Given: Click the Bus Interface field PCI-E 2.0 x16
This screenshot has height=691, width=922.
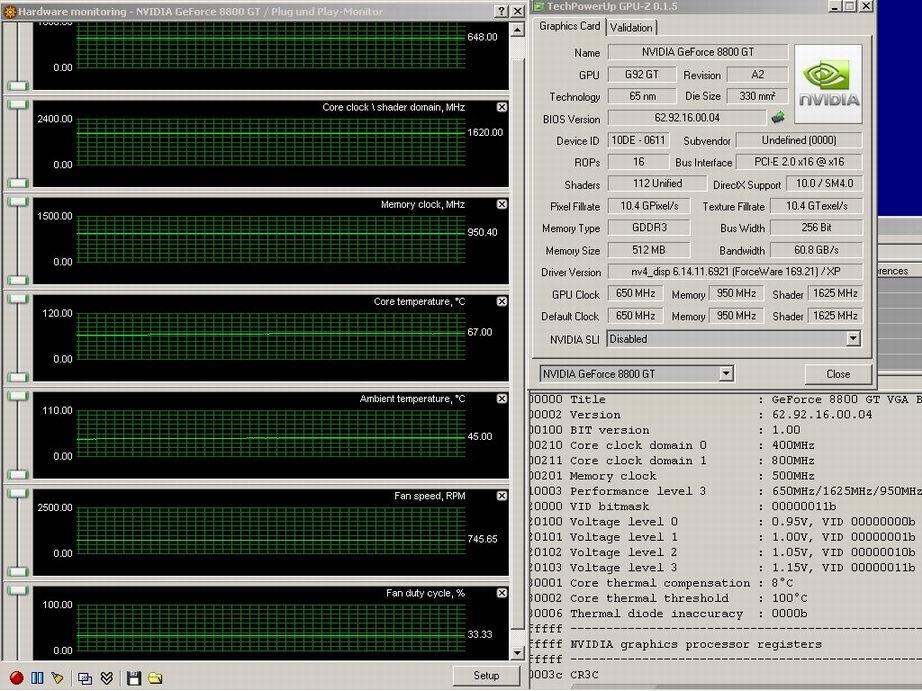Looking at the screenshot, I should (799, 161).
